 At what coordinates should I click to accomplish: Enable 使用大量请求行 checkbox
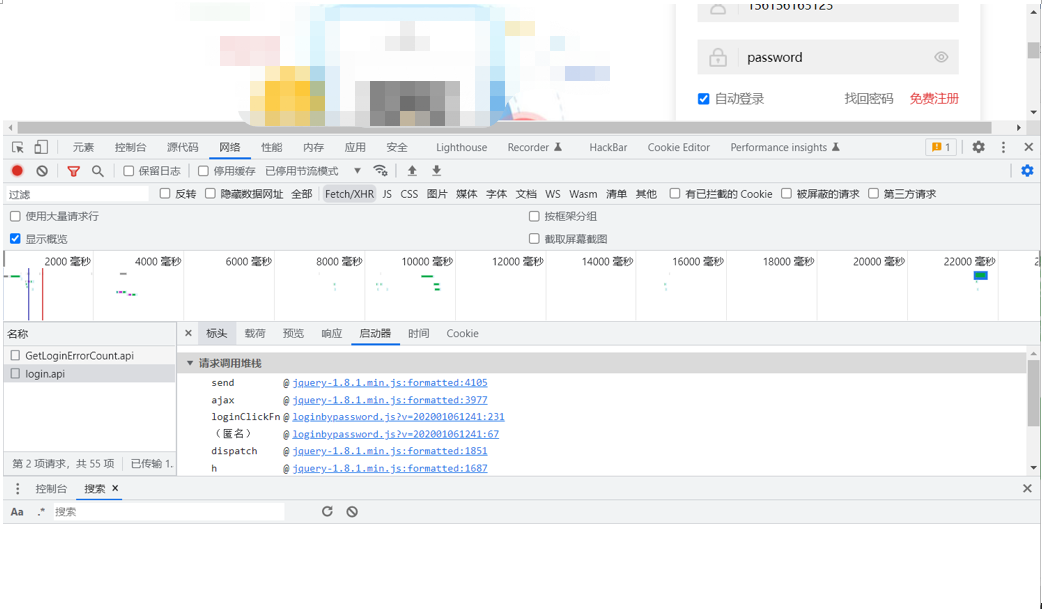pos(15,216)
